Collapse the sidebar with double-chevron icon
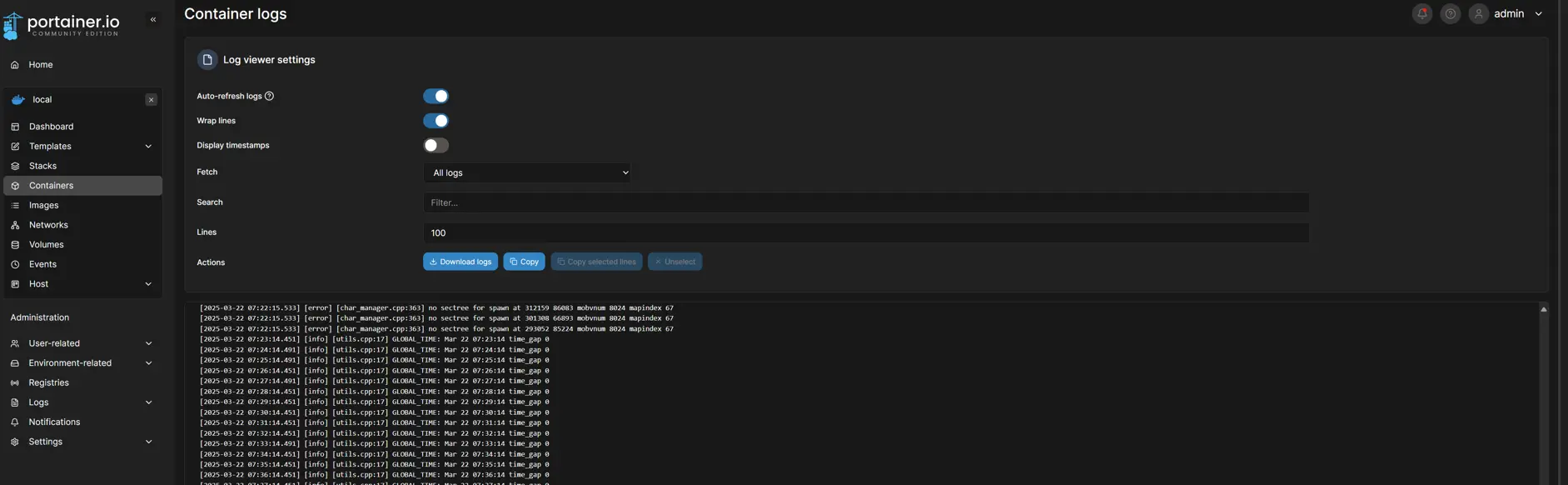 (153, 19)
